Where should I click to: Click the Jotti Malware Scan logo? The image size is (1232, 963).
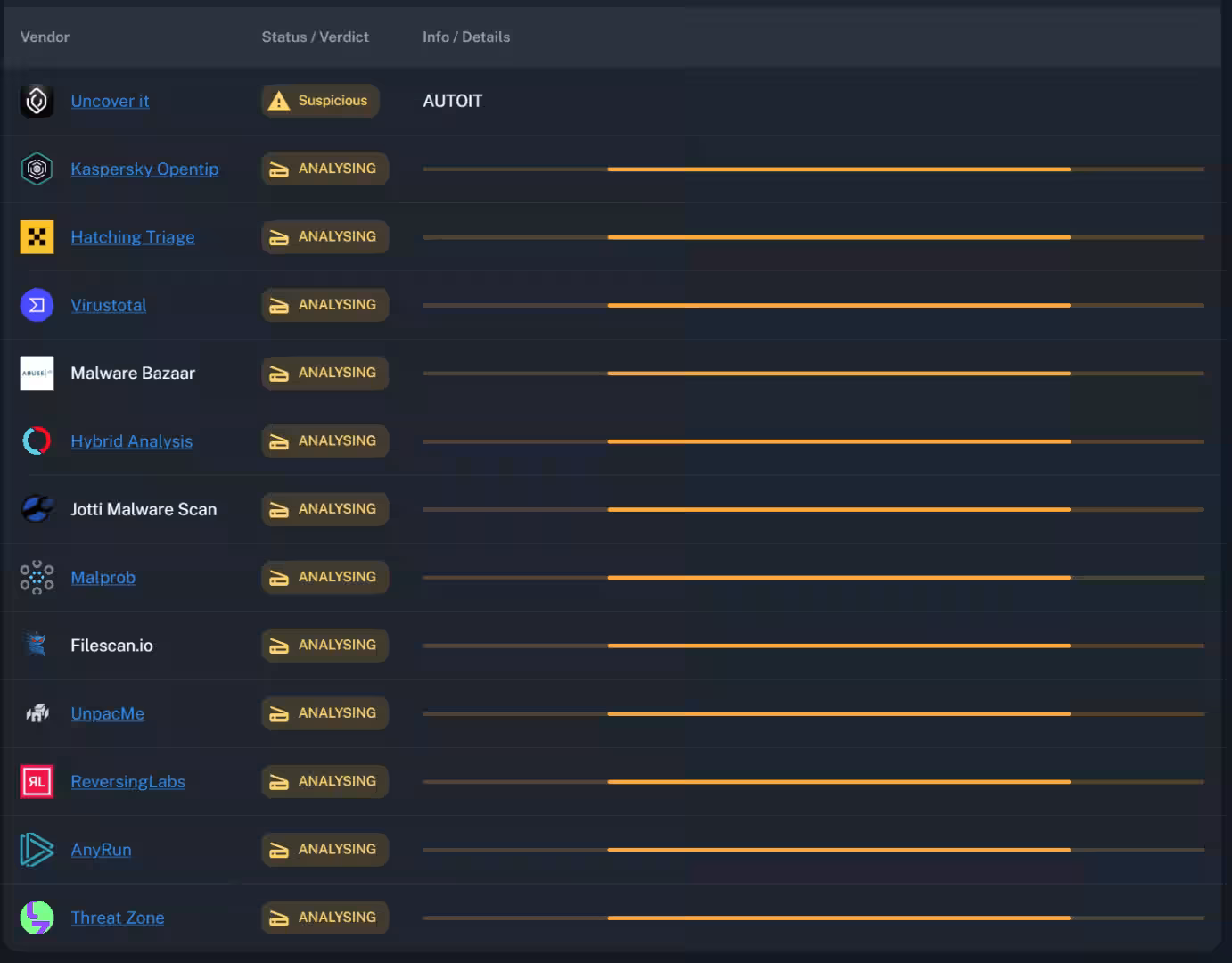pos(37,509)
